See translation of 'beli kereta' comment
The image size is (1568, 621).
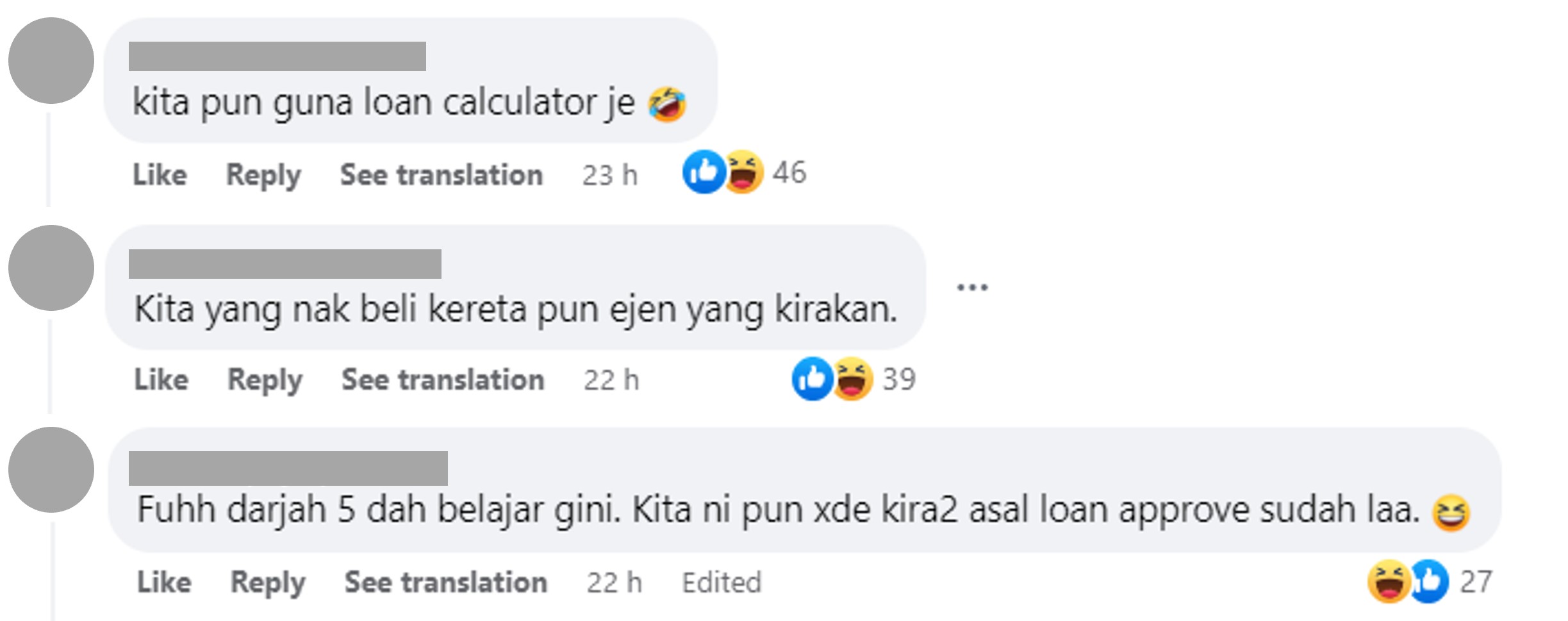(443, 379)
